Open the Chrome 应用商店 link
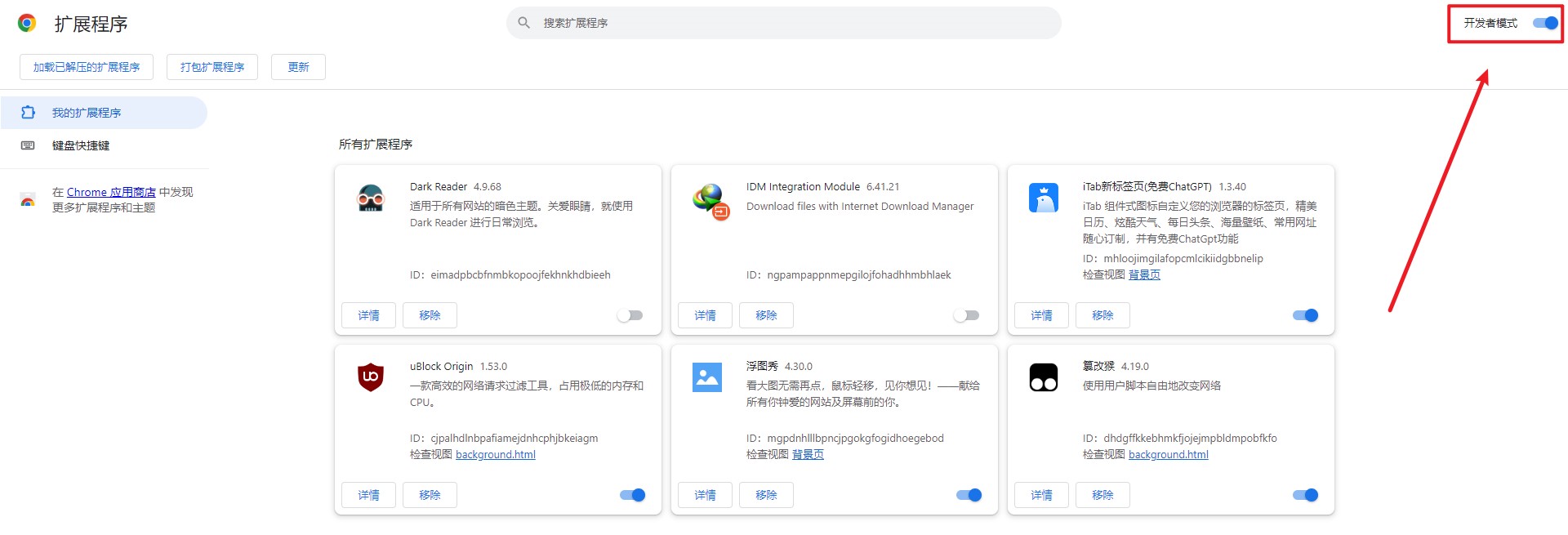 click(111, 192)
